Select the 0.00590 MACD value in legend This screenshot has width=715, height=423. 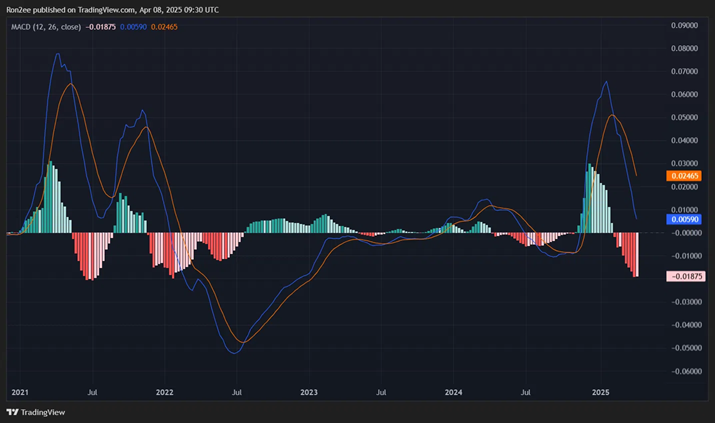click(134, 25)
